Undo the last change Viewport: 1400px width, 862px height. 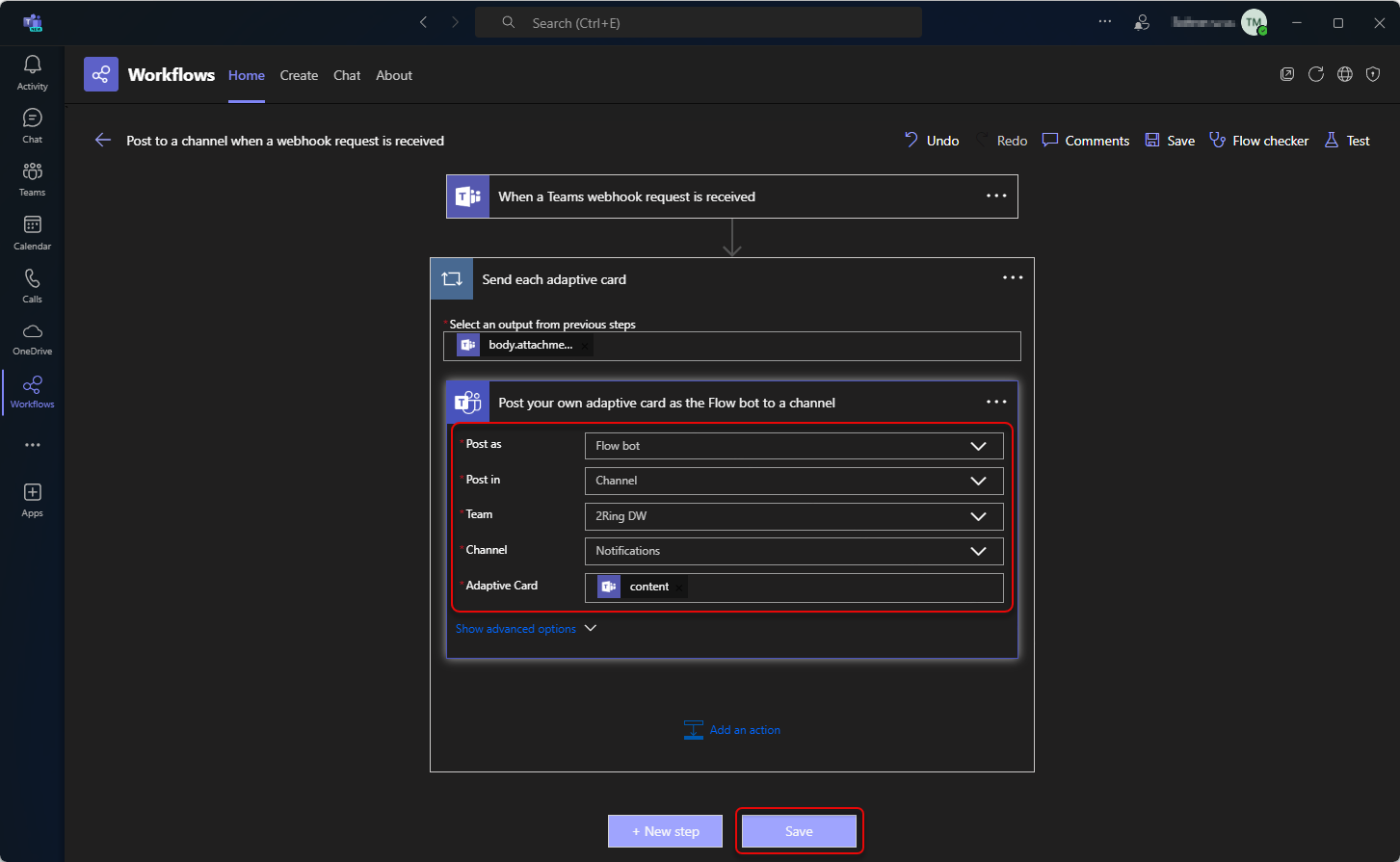pyautogui.click(x=931, y=140)
